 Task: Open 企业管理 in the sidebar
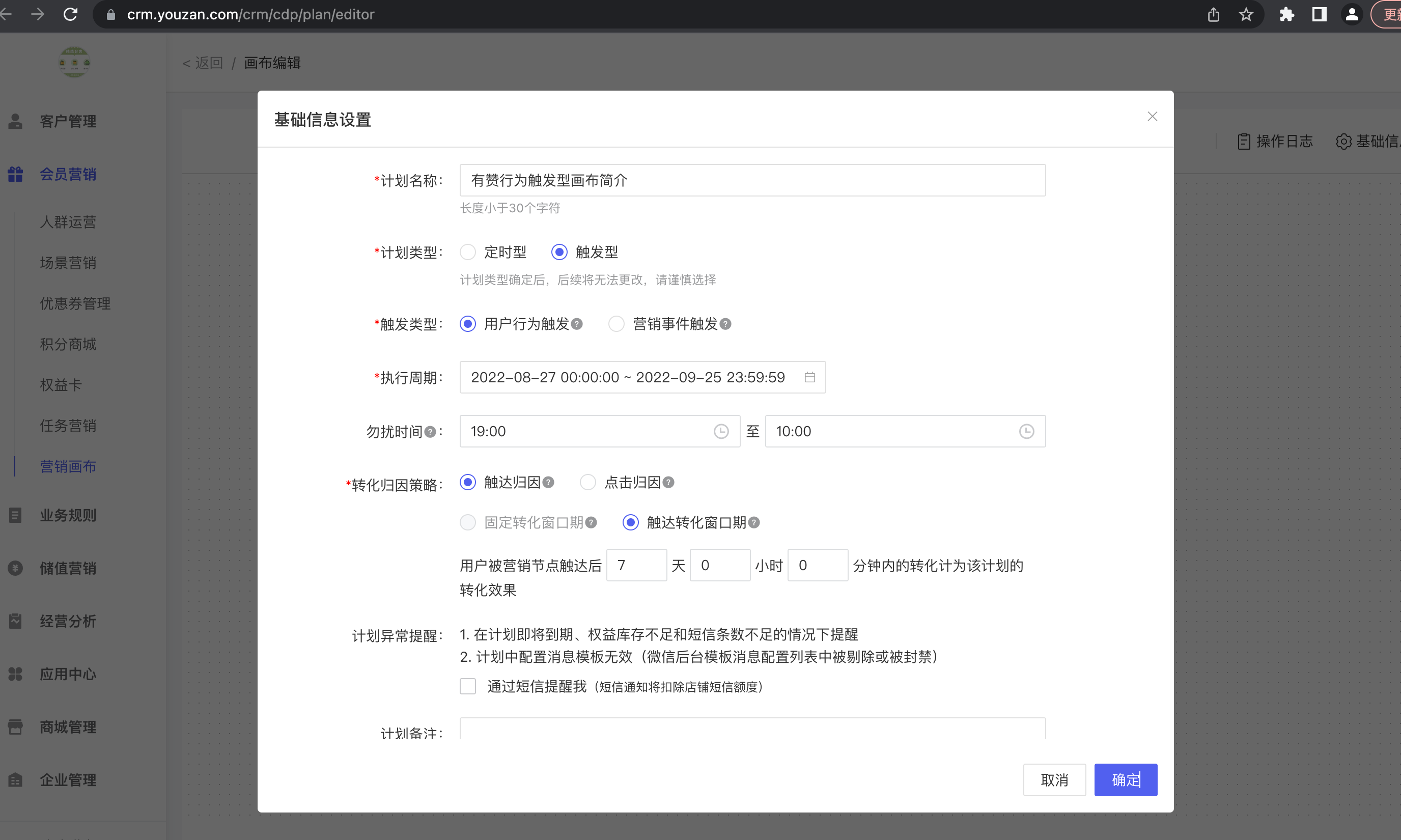point(68,780)
